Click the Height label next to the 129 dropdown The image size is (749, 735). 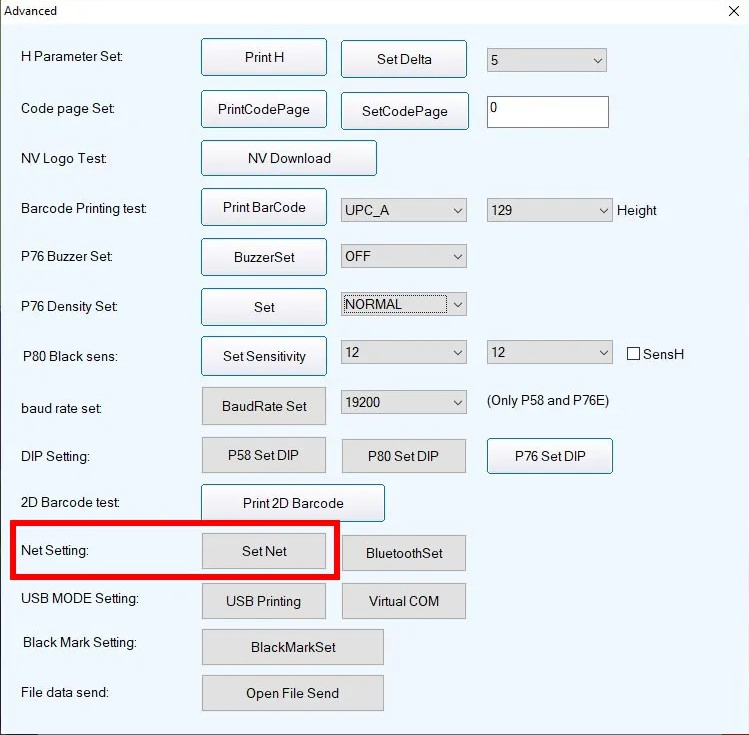click(x=636, y=211)
